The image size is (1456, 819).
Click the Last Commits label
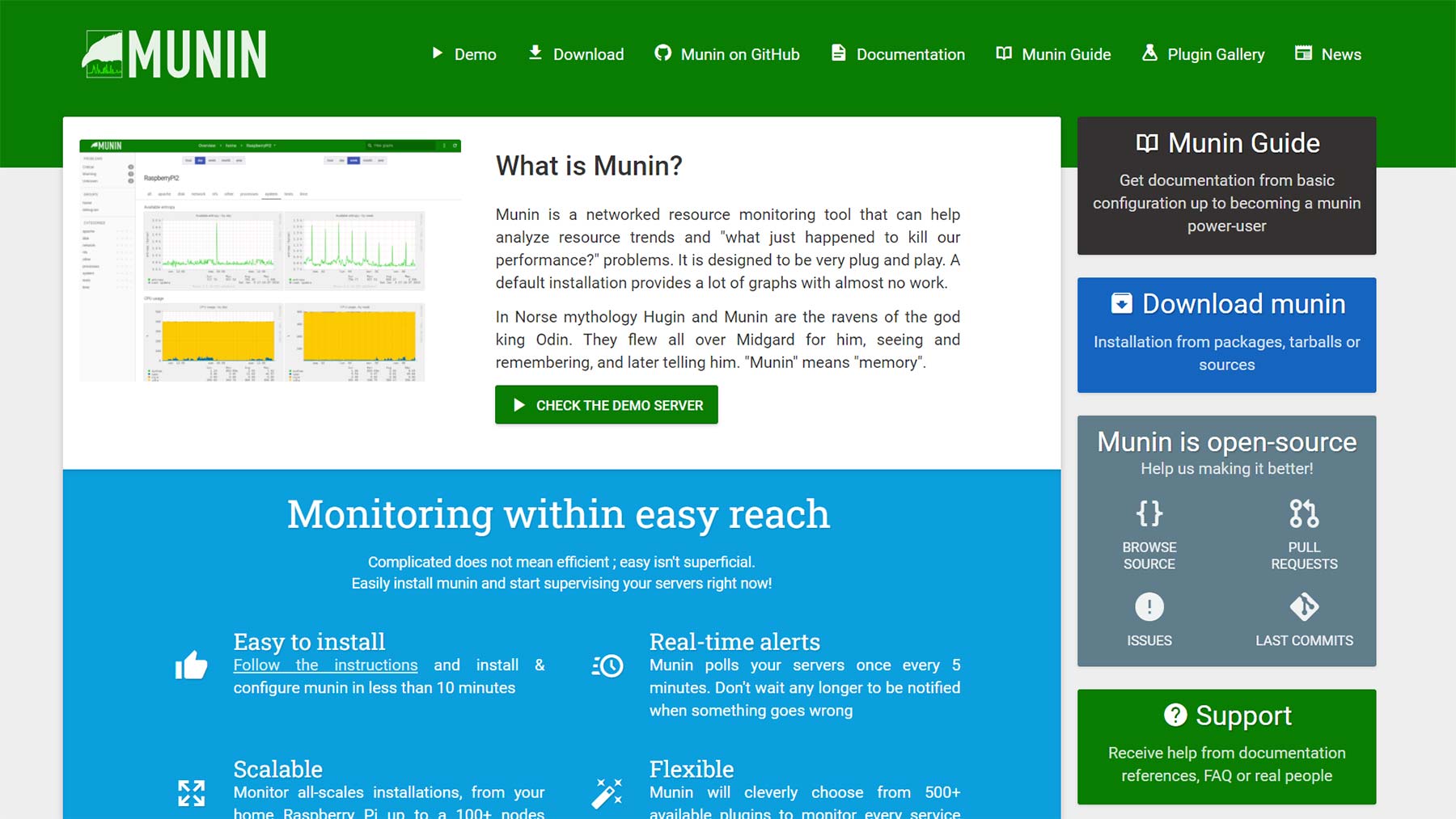pos(1304,640)
